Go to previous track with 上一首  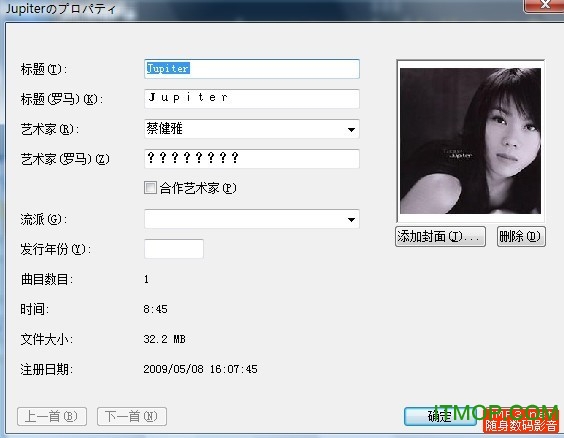52,416
